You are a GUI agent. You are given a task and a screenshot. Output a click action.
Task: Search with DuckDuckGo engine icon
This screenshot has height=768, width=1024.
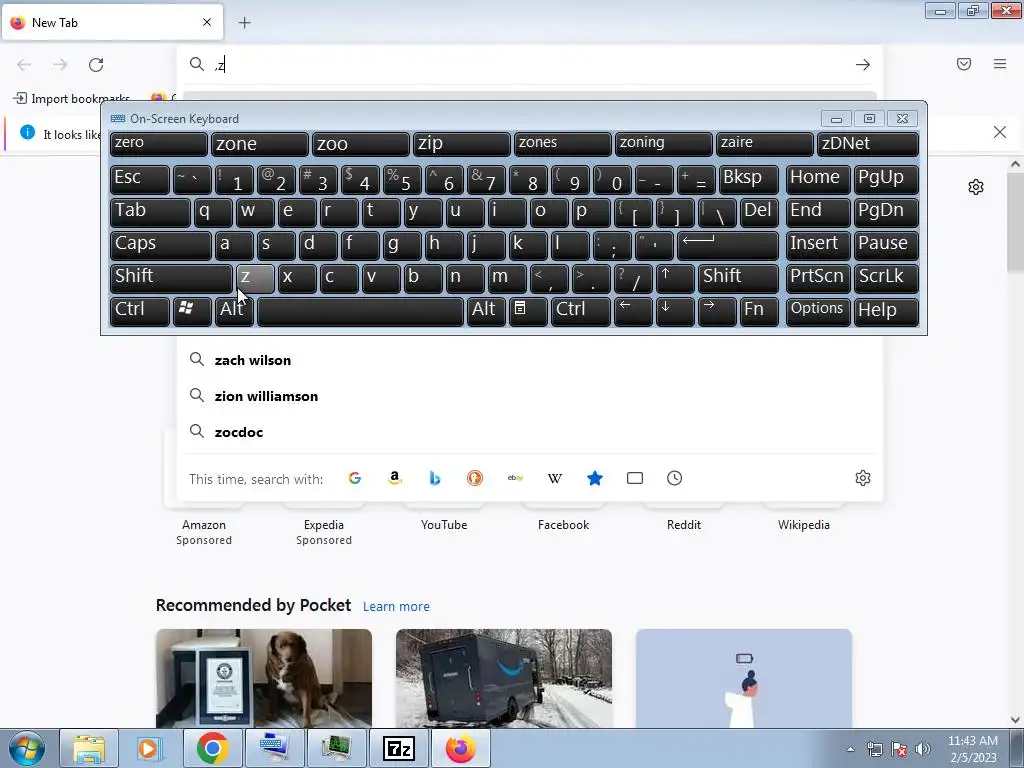475,478
